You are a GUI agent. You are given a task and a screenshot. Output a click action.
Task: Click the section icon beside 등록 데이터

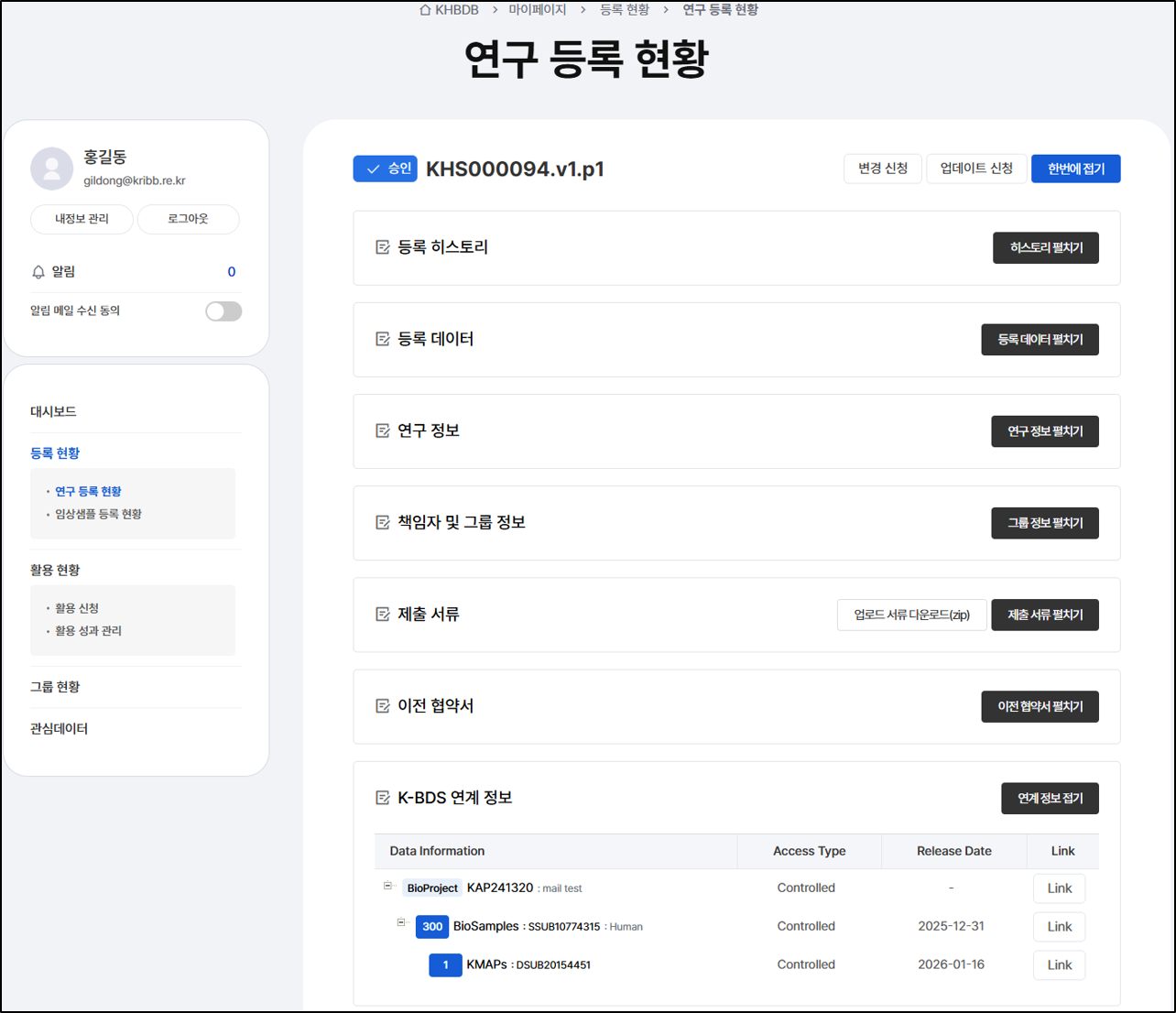coord(383,339)
